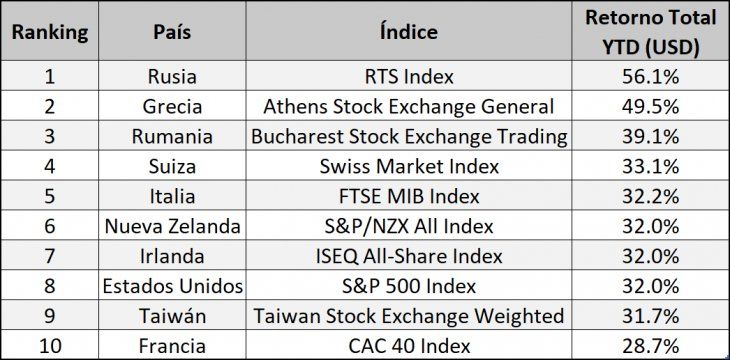Select the Rusia country cell
The width and height of the screenshot is (730, 360).
coord(172,76)
